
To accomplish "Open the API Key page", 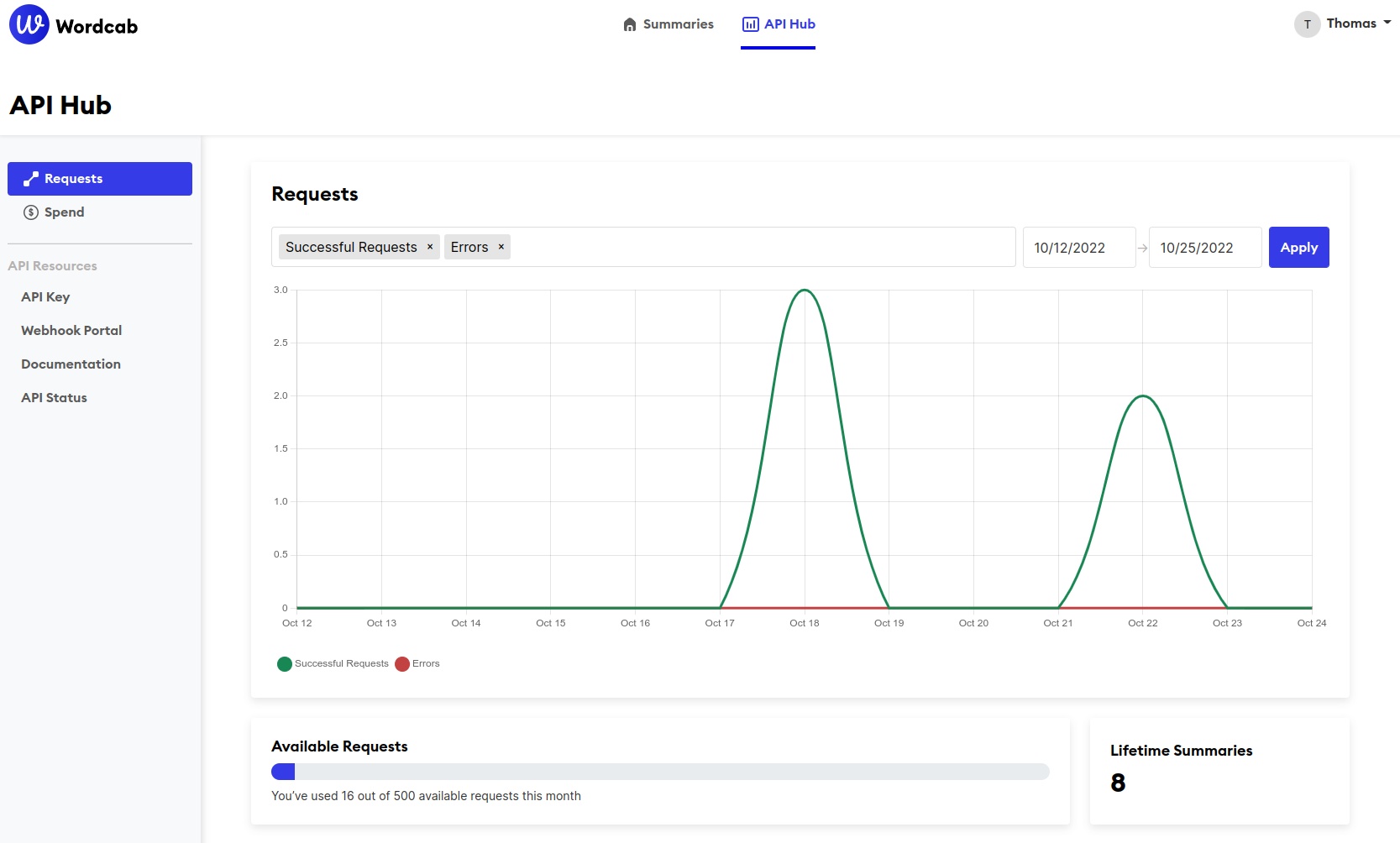I will click(x=45, y=297).
